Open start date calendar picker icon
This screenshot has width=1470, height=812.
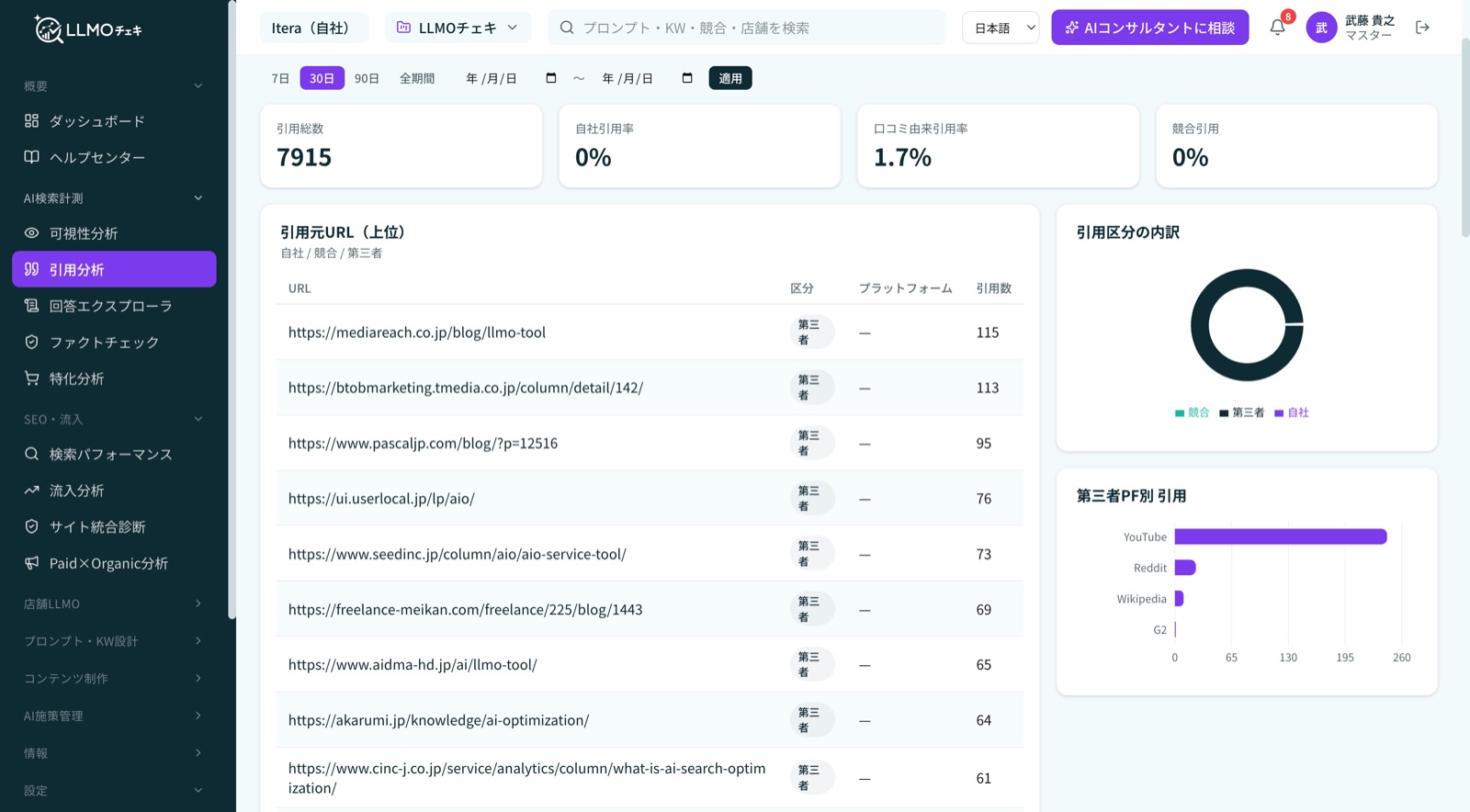tap(551, 78)
